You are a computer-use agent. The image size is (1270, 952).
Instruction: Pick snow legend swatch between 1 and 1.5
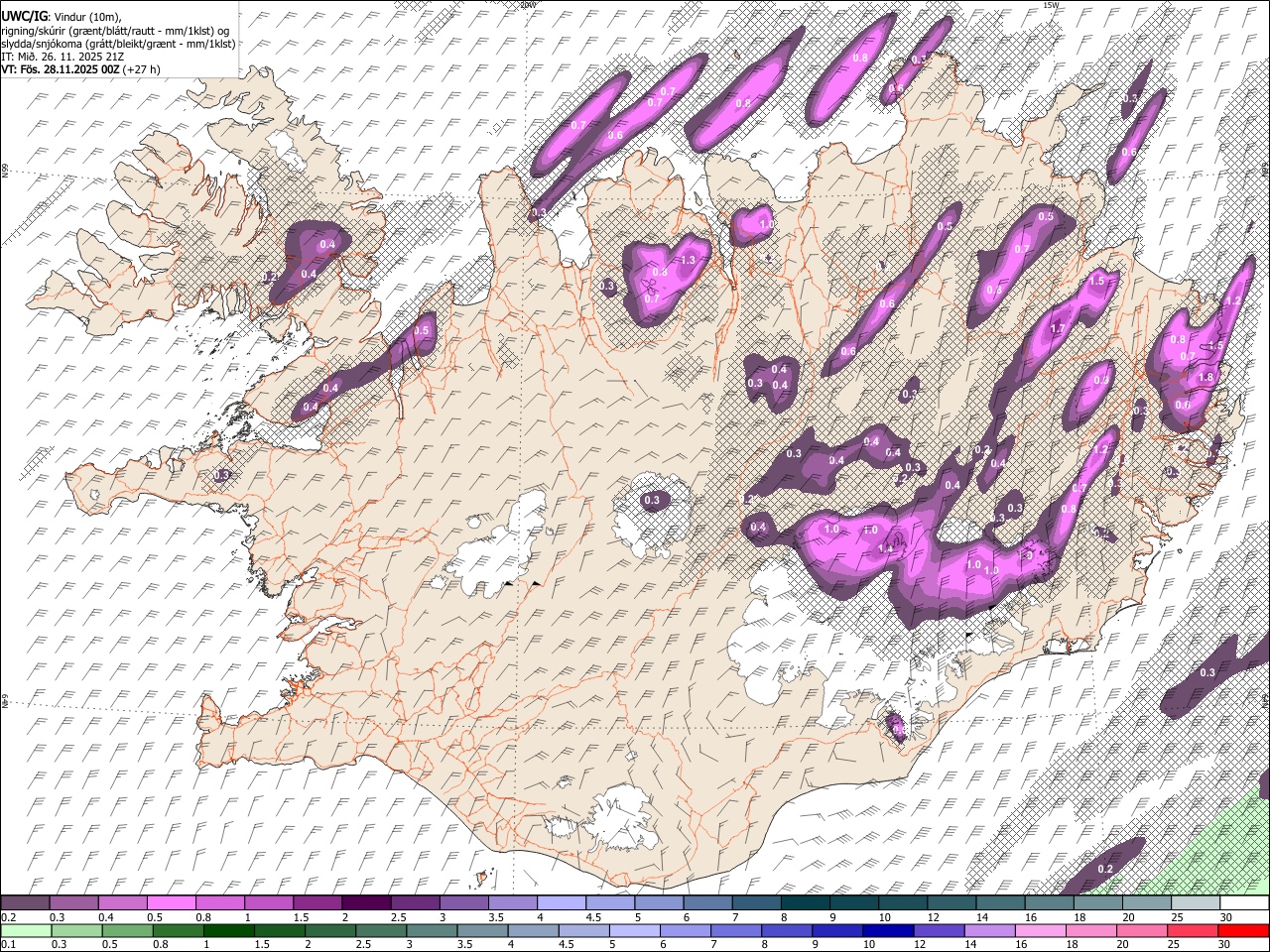pos(269,902)
